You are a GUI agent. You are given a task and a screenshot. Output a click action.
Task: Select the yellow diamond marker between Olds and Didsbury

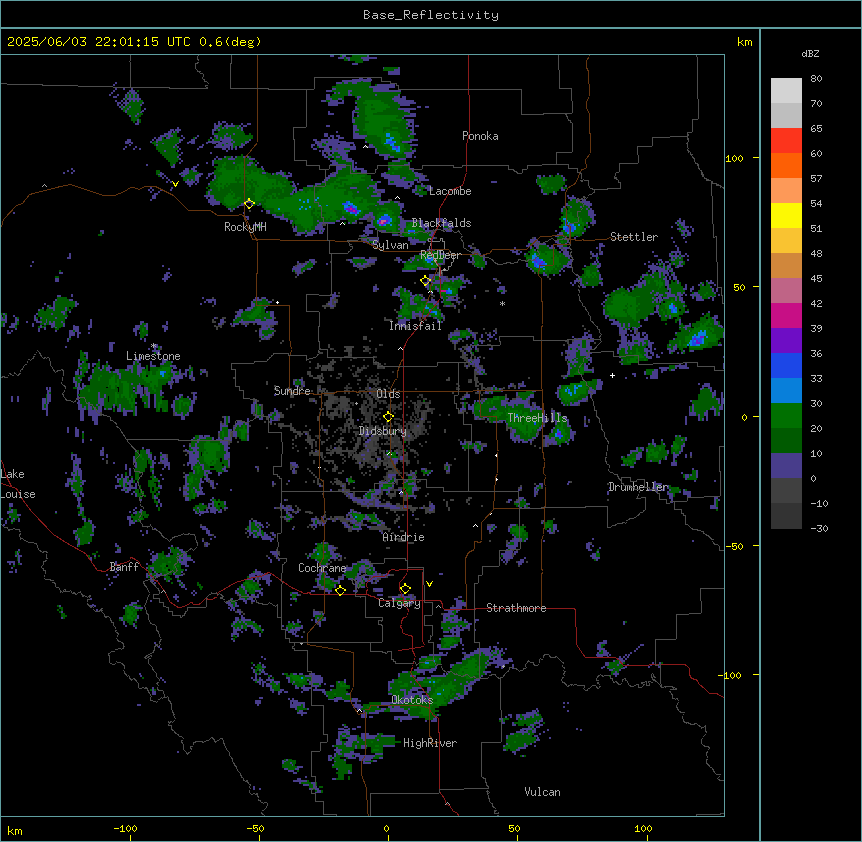389,416
